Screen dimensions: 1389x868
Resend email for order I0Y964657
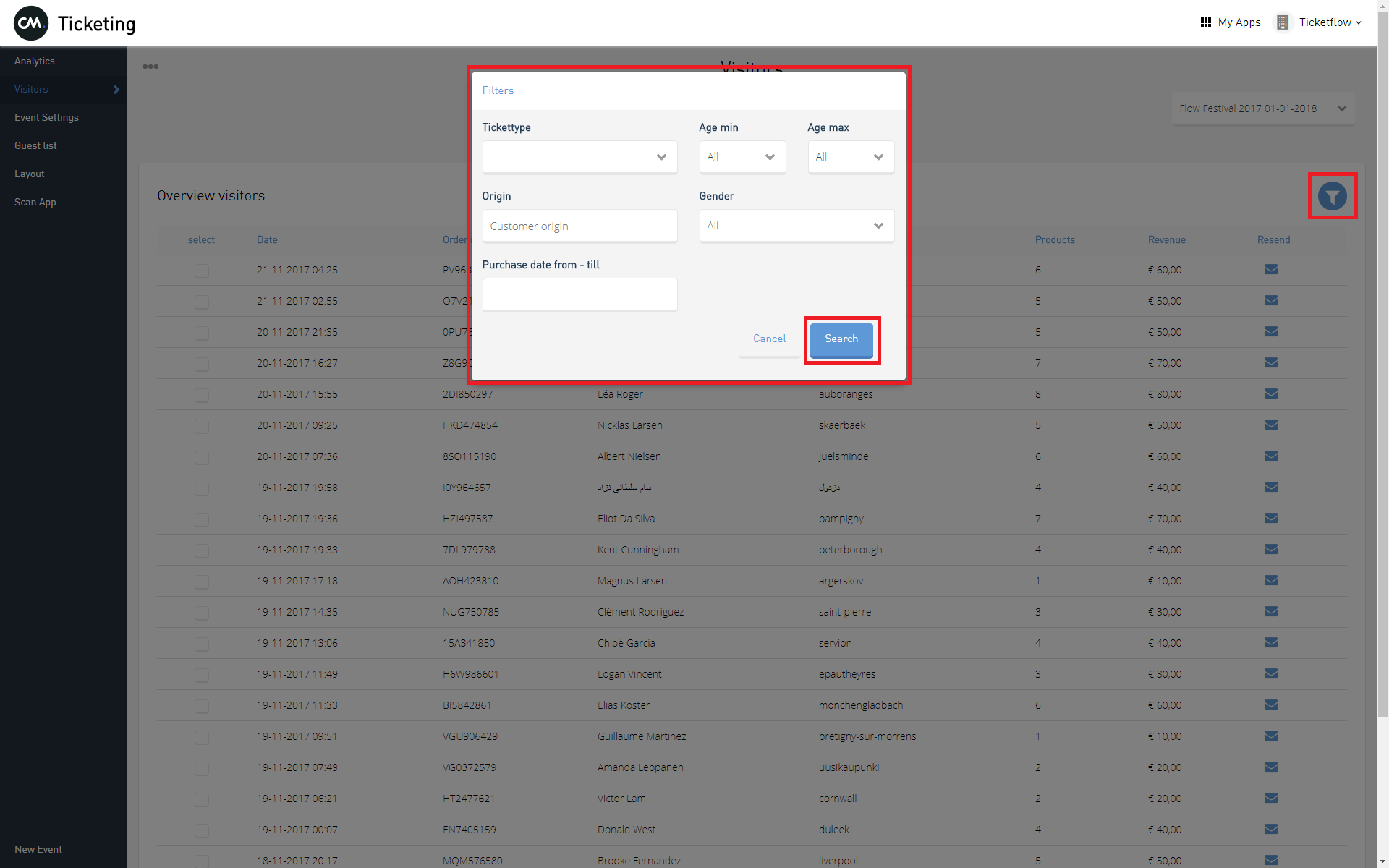coord(1271,487)
